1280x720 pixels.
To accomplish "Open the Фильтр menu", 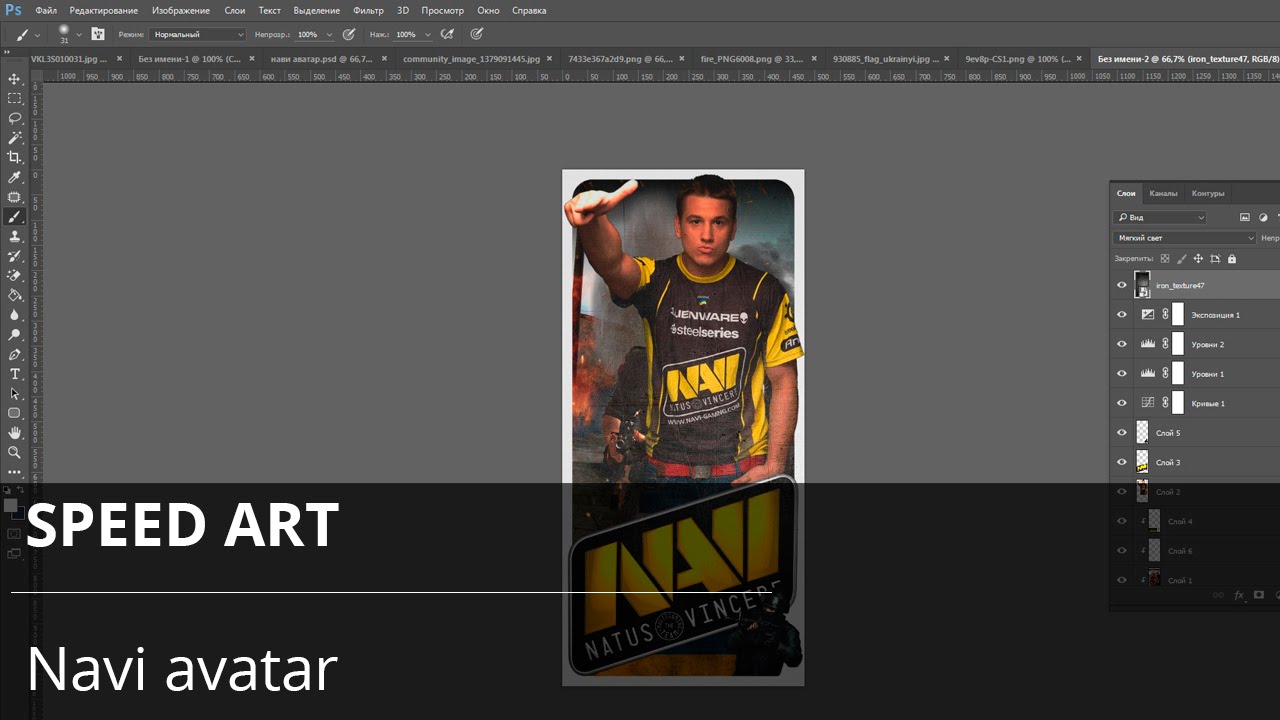I will coord(368,10).
